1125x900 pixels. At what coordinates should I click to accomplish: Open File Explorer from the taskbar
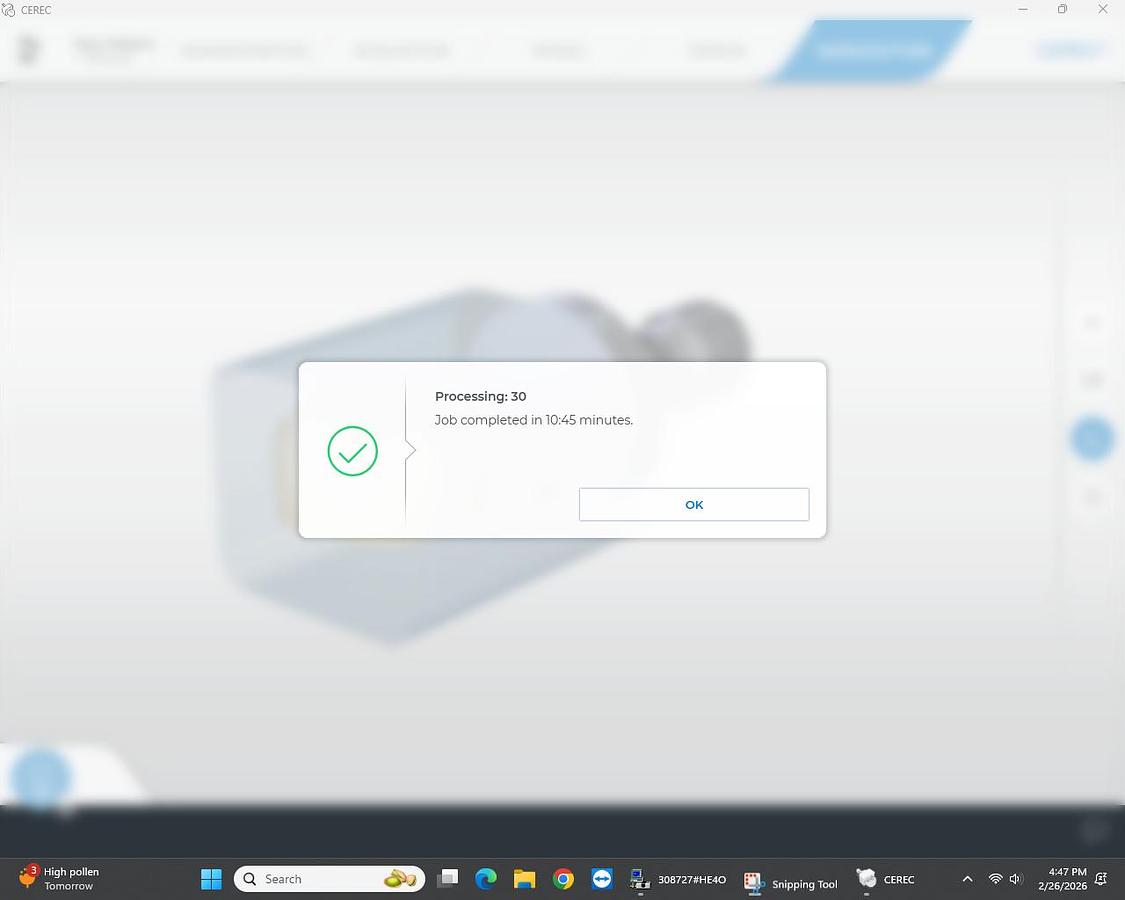point(525,879)
